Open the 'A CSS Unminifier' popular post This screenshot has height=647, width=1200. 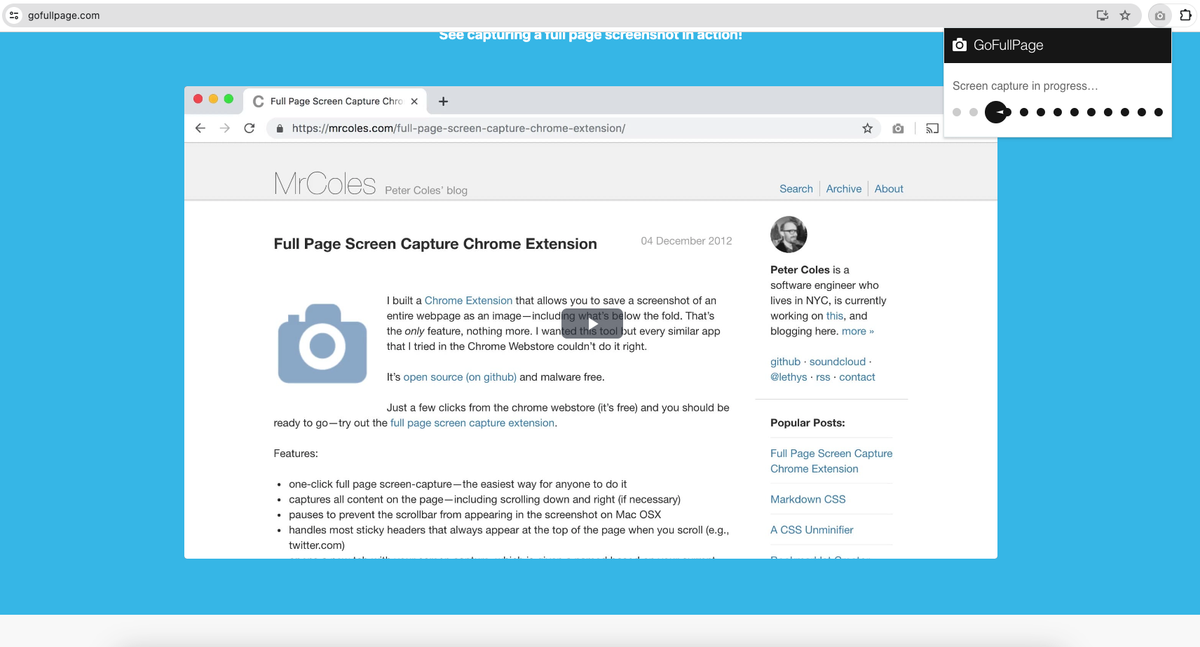pyautogui.click(x=811, y=530)
